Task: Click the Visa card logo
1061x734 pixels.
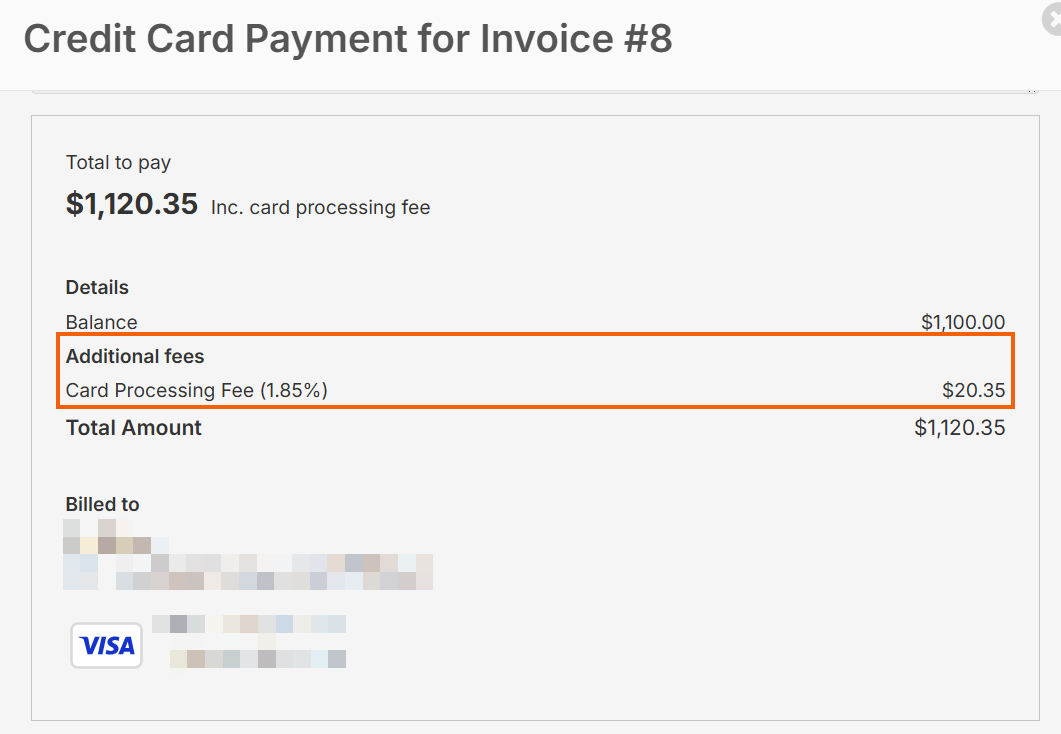Action: tap(106, 646)
